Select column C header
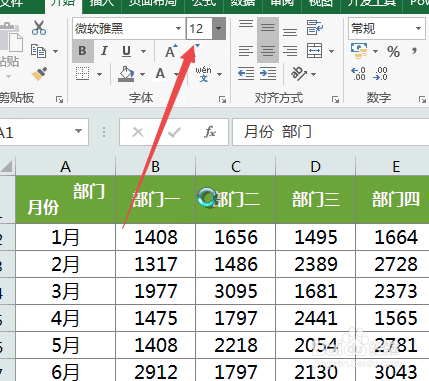This screenshot has width=429, height=381. pos(236,166)
